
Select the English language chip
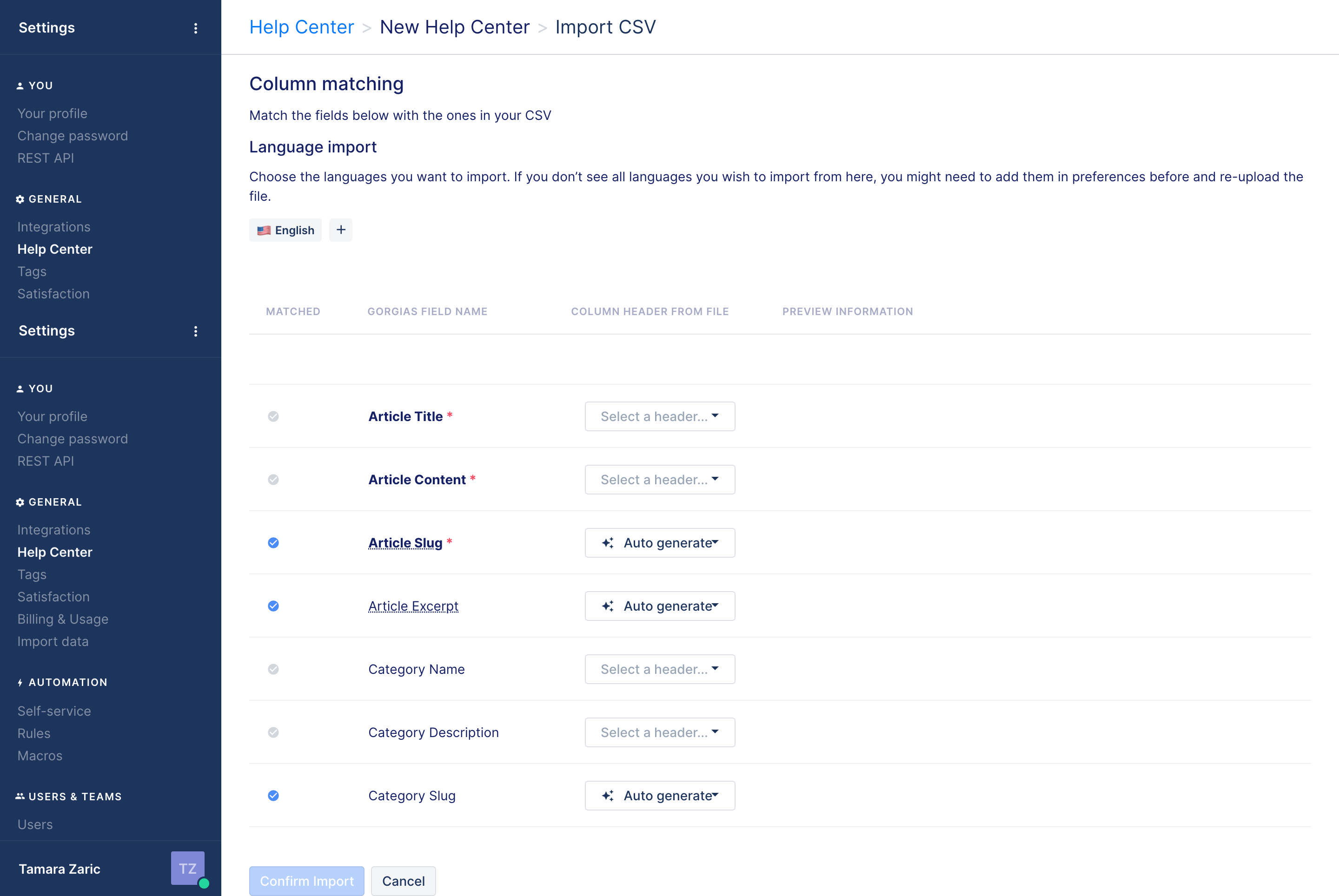click(x=285, y=230)
